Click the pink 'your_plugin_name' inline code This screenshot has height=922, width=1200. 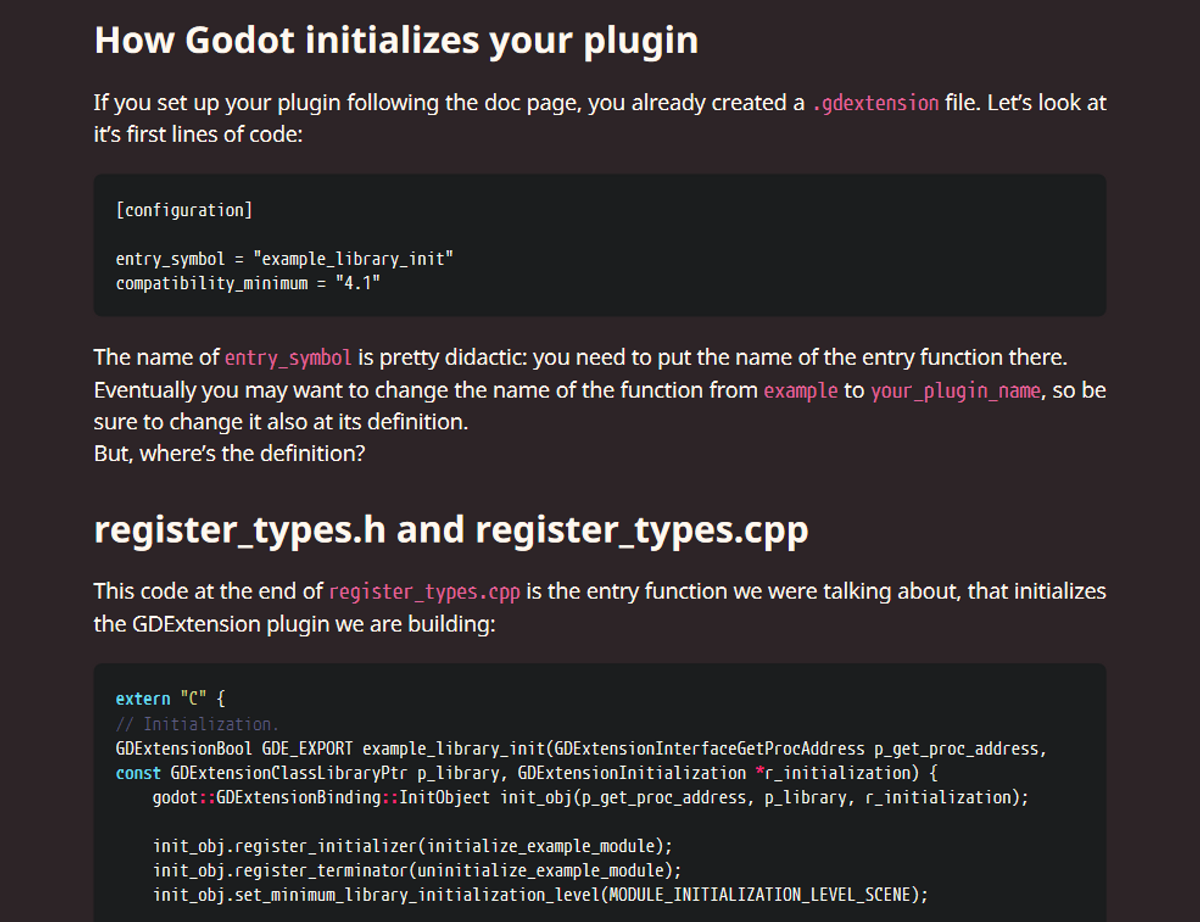956,390
